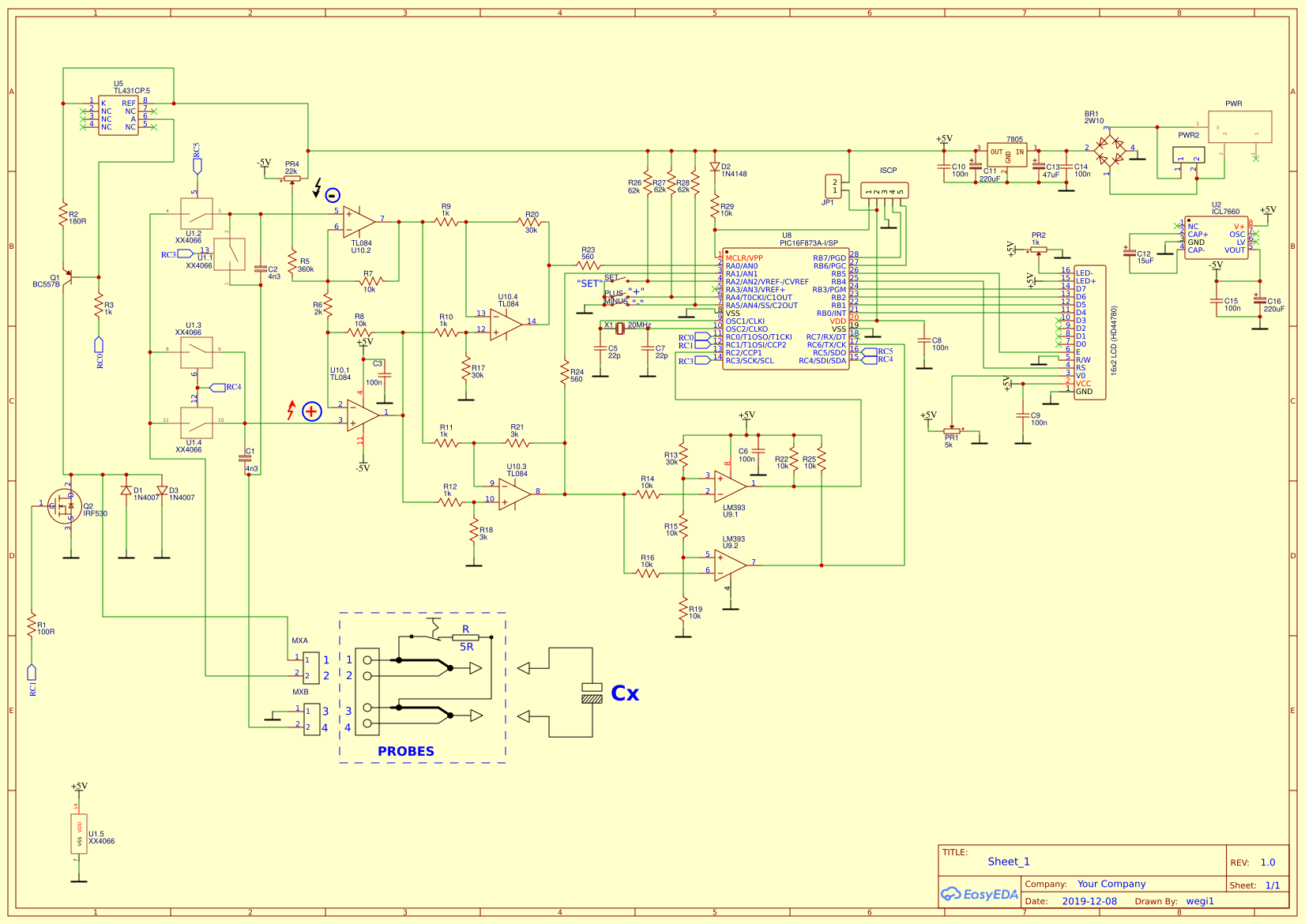This screenshot has width=1305, height=924.
Task: Click the EasyEDA logo in title block
Action: click(x=982, y=894)
